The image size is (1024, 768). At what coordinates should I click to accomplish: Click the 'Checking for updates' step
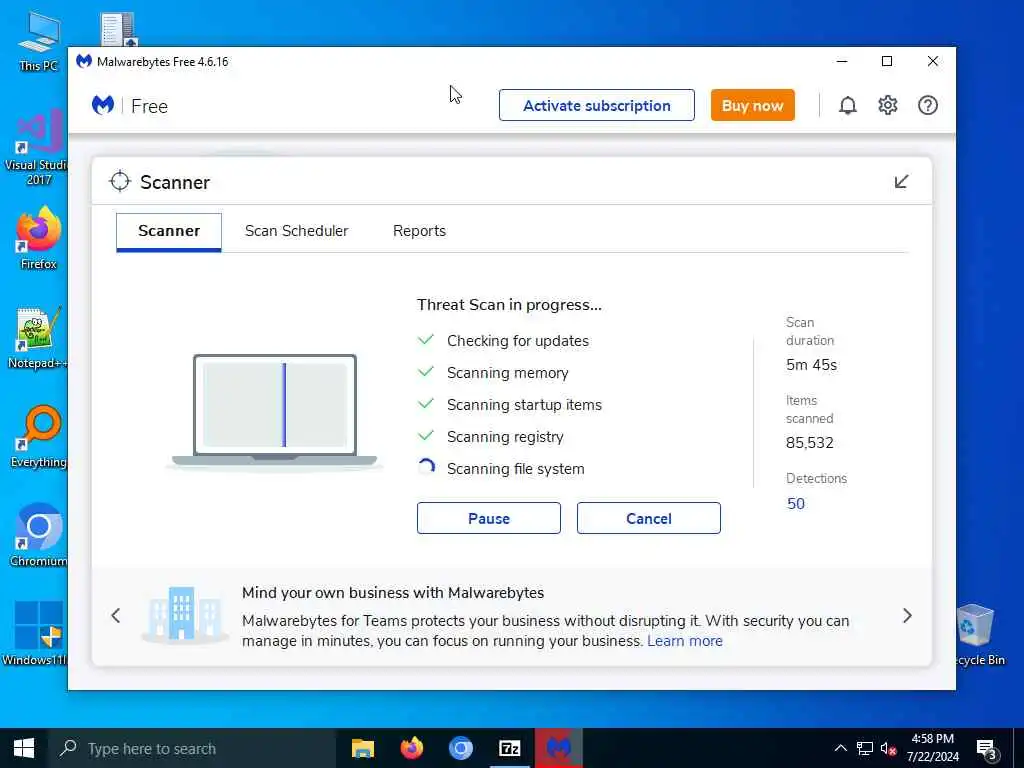click(x=518, y=341)
